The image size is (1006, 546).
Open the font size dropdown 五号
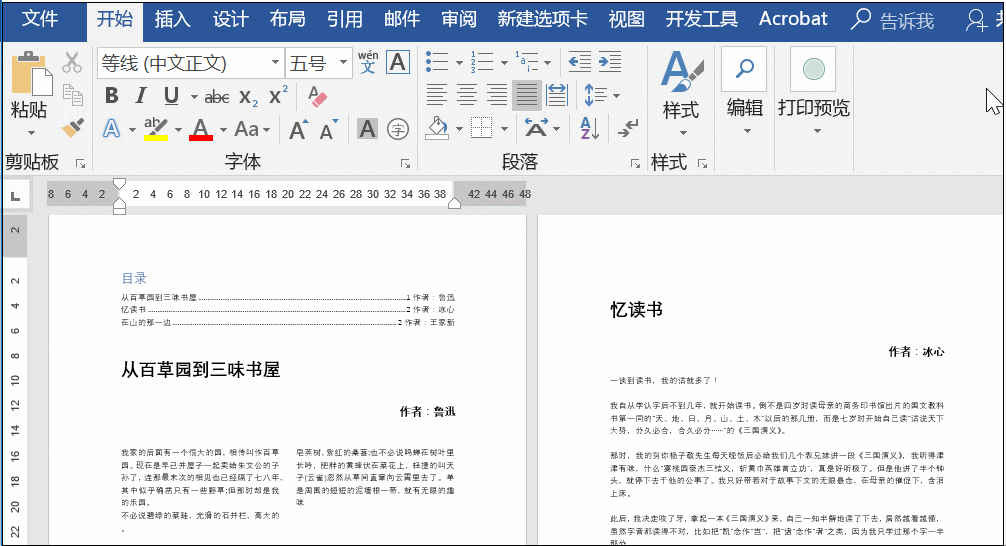[343, 64]
